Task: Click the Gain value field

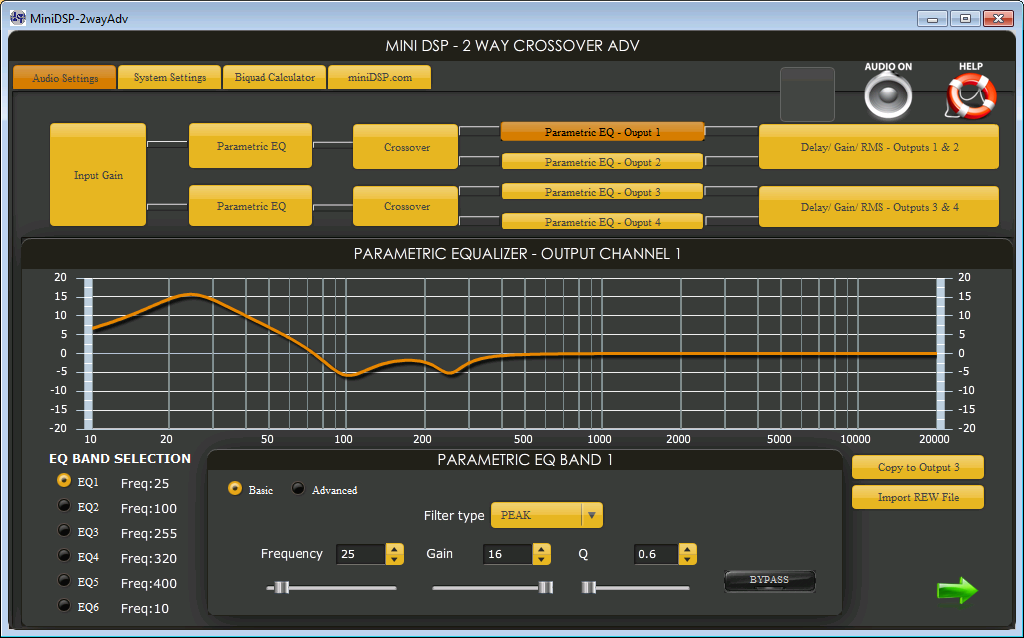Action: pyautogui.click(x=507, y=554)
